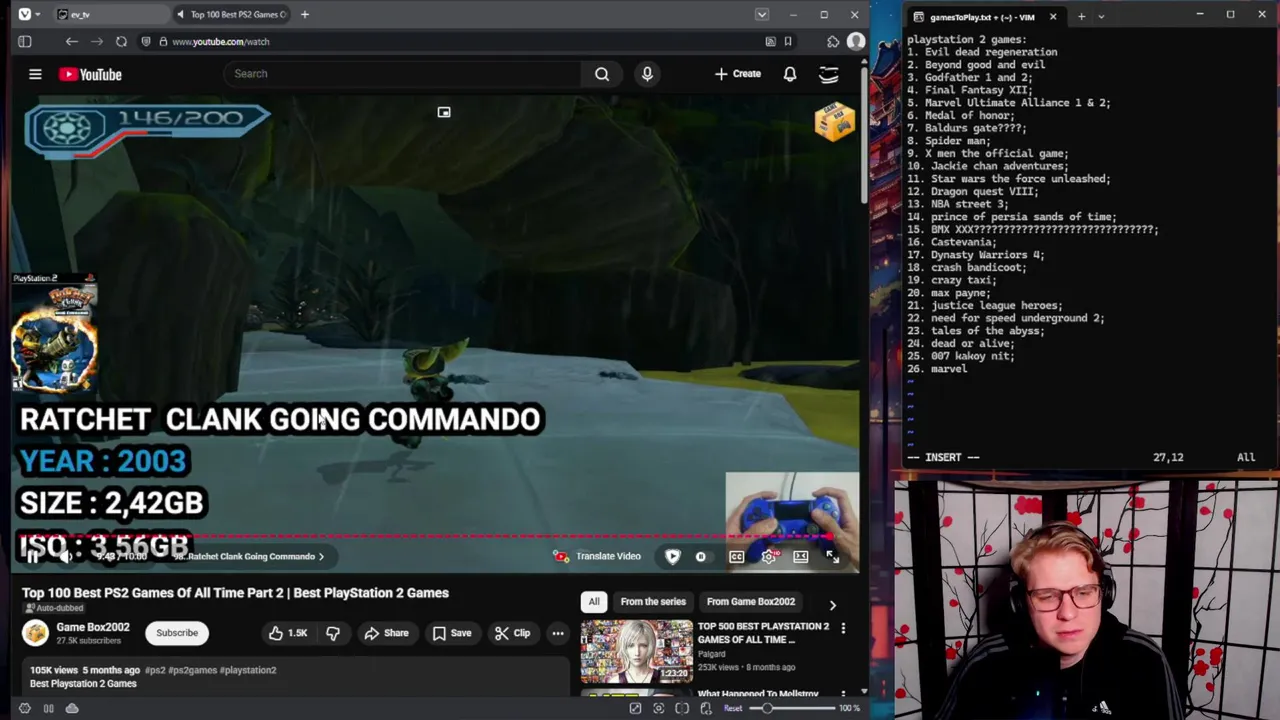Screen dimensions: 1280x720
Task: Open the YouTube hamburger guide menu
Action: click(x=35, y=74)
